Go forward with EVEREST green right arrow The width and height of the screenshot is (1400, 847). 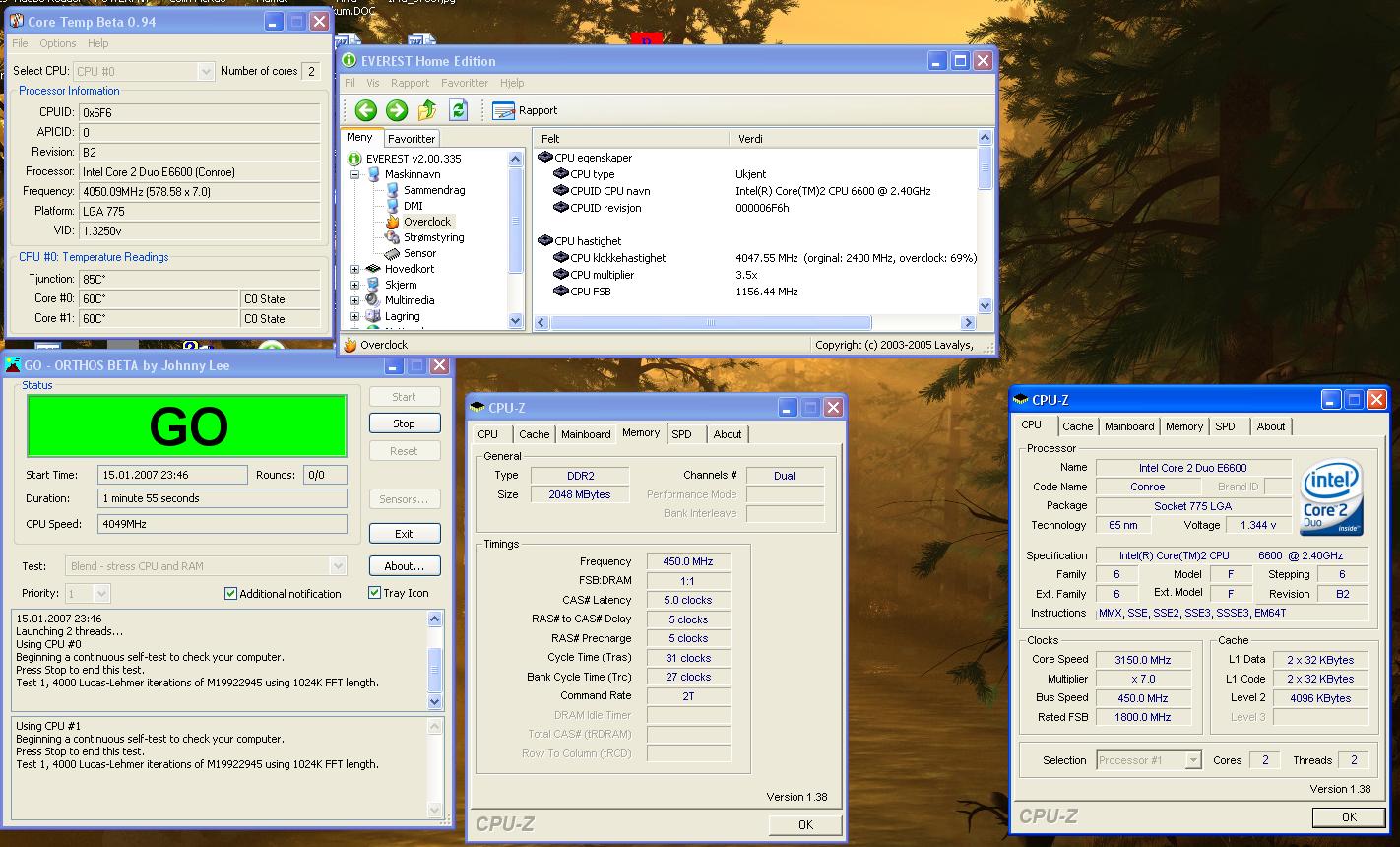click(x=397, y=110)
